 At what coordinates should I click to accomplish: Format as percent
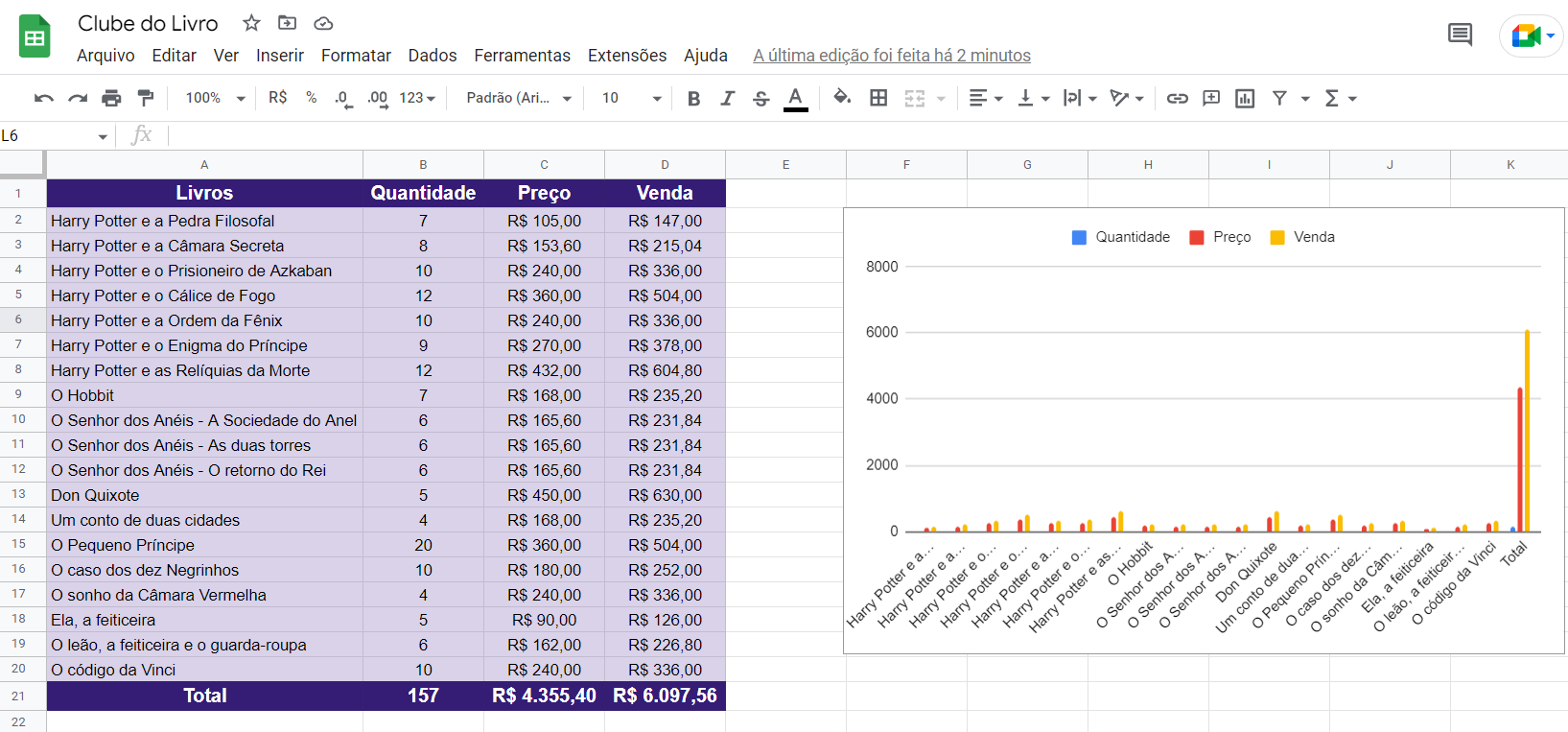pyautogui.click(x=311, y=98)
